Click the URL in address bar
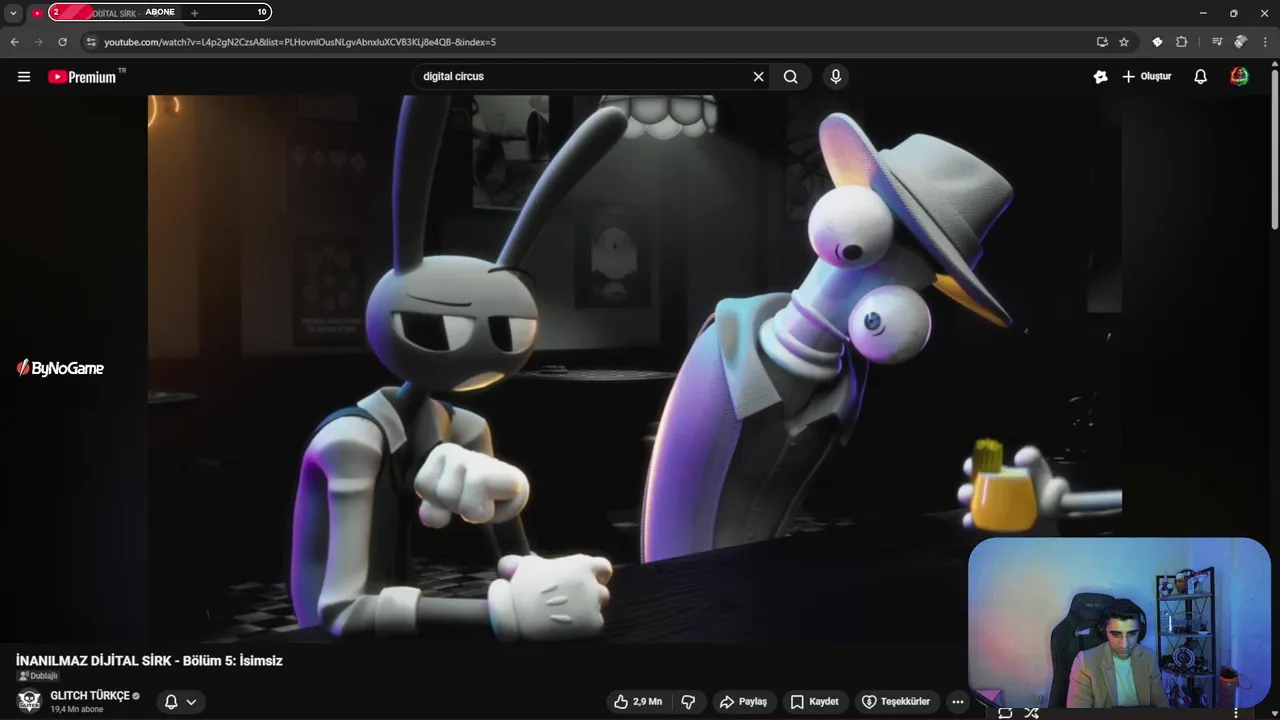The image size is (1280, 720). click(300, 42)
